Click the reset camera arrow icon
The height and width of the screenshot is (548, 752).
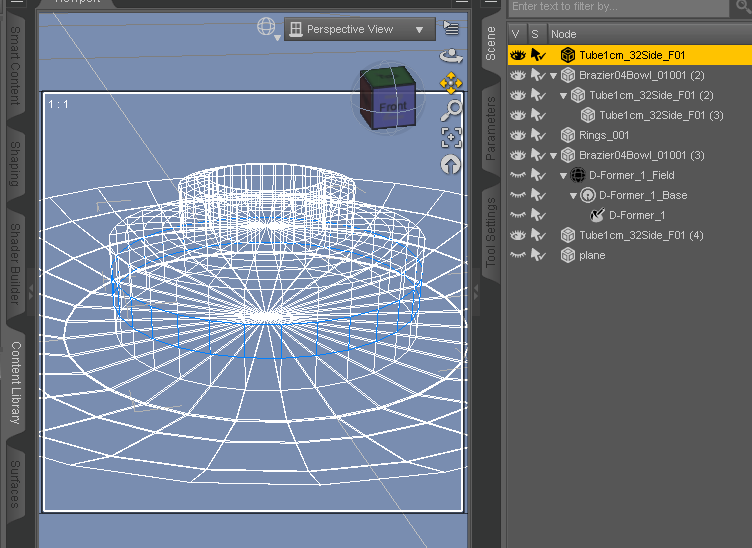(x=451, y=164)
